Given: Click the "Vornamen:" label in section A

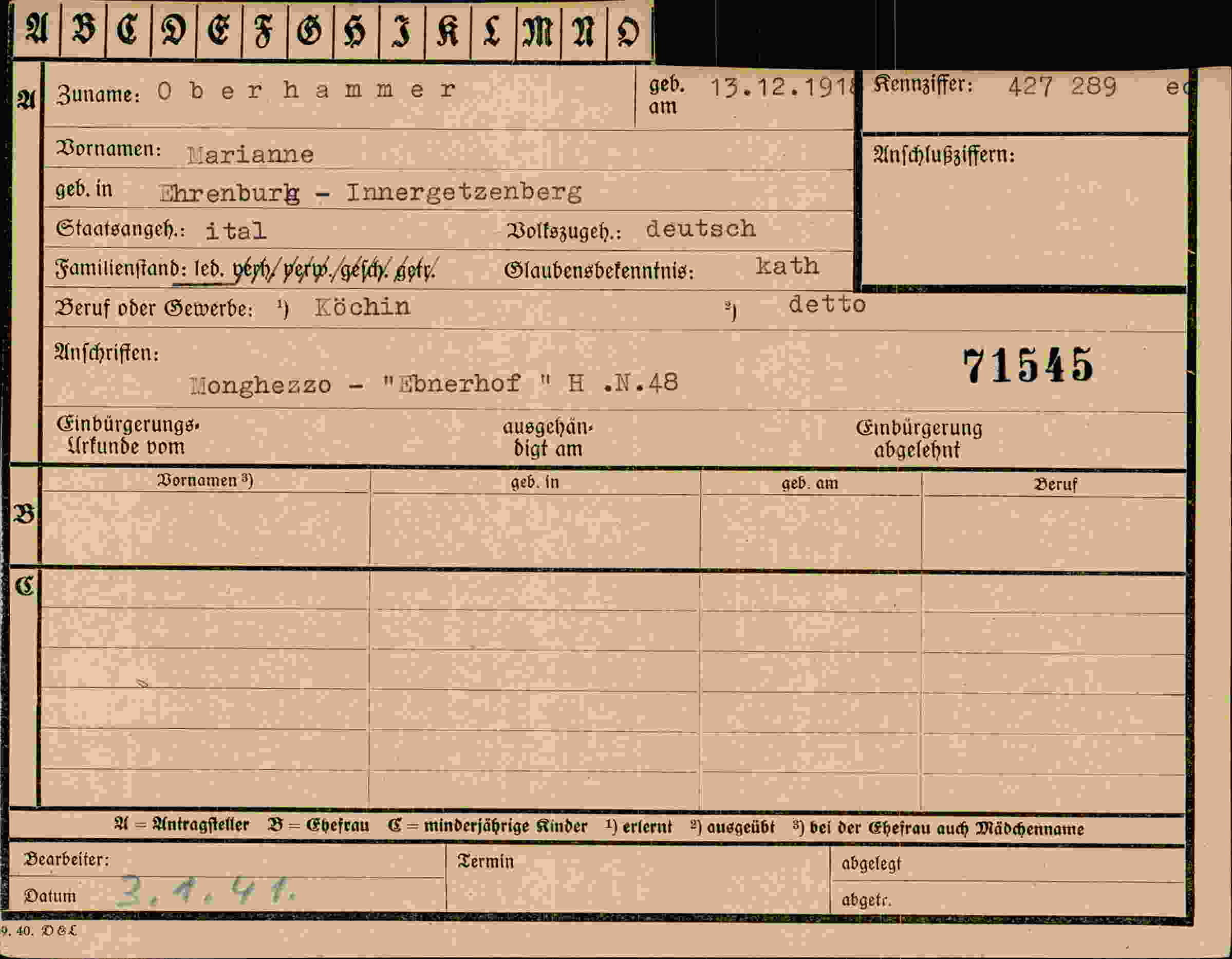Looking at the screenshot, I should 108,149.
